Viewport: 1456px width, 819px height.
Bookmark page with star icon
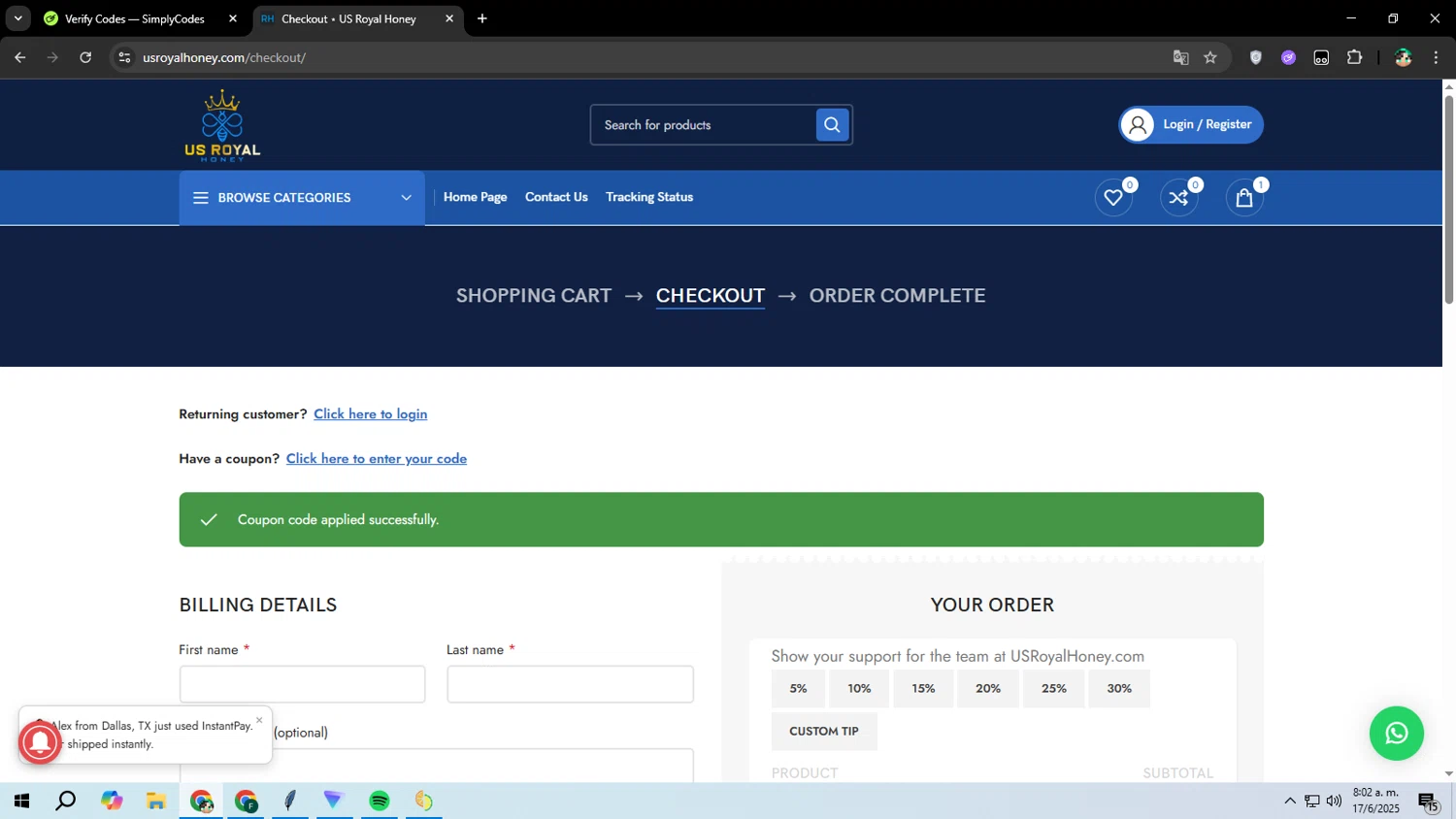[1210, 57]
